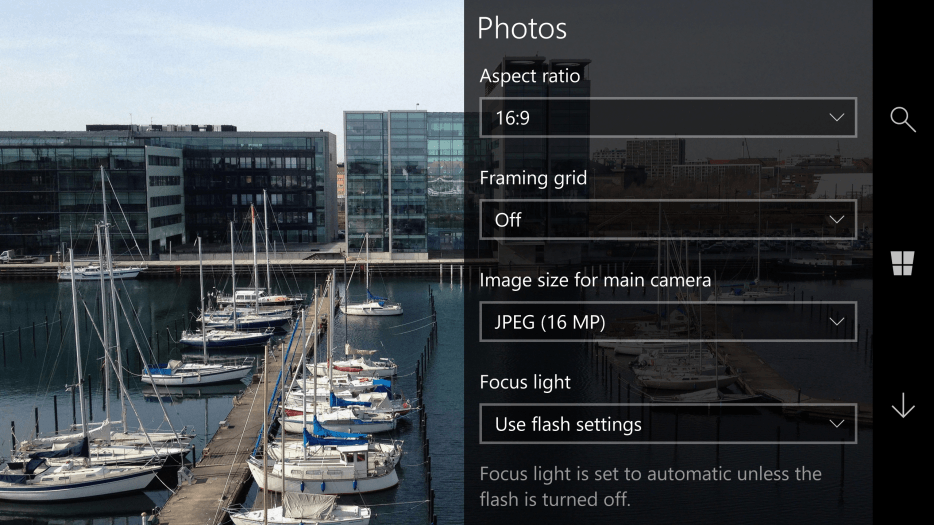The height and width of the screenshot is (525, 934).
Task: Click the chevron beside Use flash settings
Action: click(x=837, y=424)
